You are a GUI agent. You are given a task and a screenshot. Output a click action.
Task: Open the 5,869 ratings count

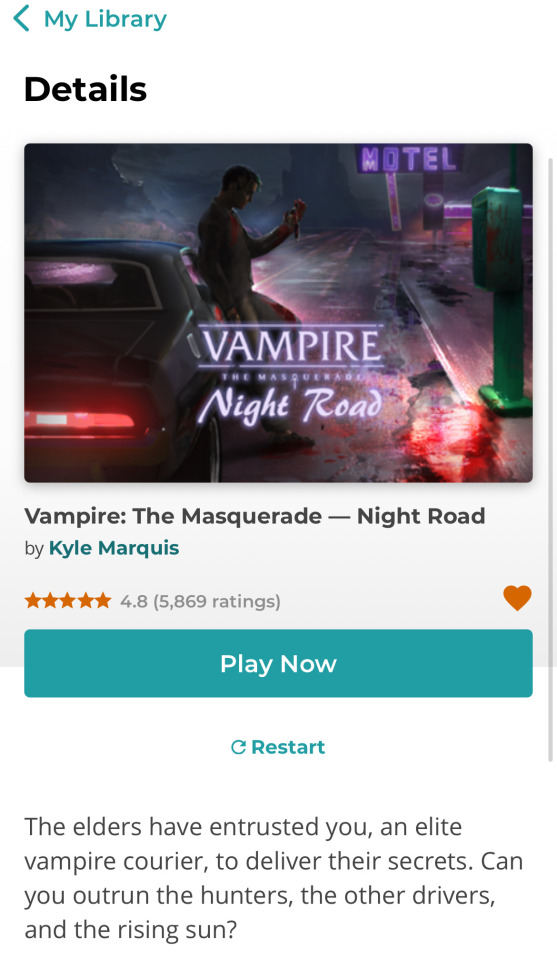coord(217,601)
